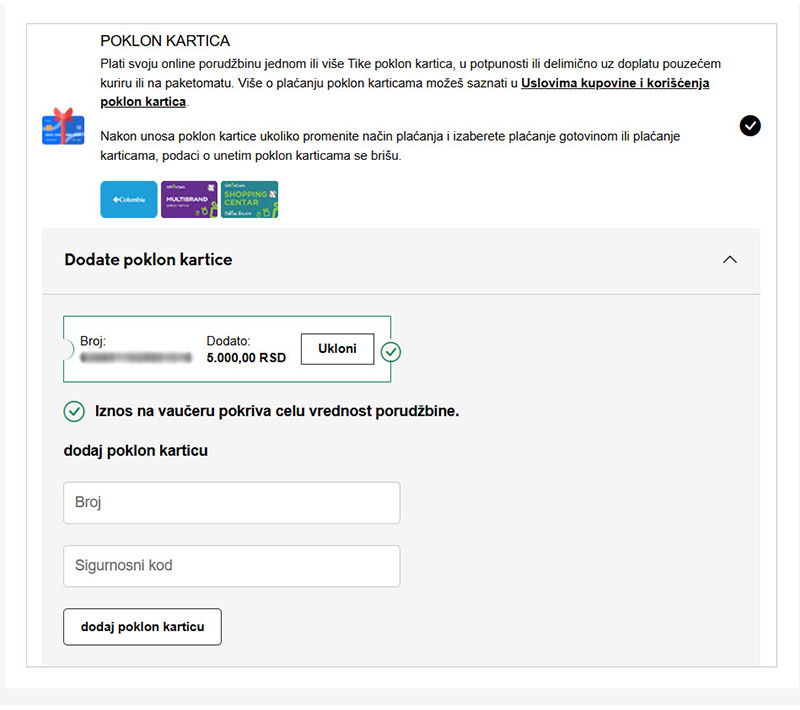Viewport: 800px width, 710px height.
Task: Click the green check next to coverage message
Action: [x=73, y=410]
